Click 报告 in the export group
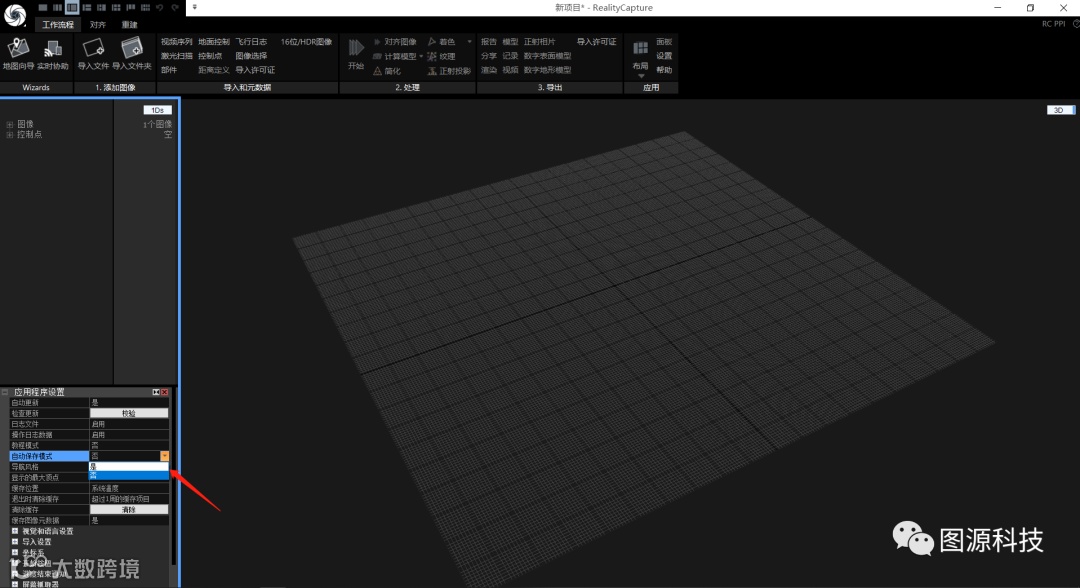The width and height of the screenshot is (1080, 588). tap(488, 42)
